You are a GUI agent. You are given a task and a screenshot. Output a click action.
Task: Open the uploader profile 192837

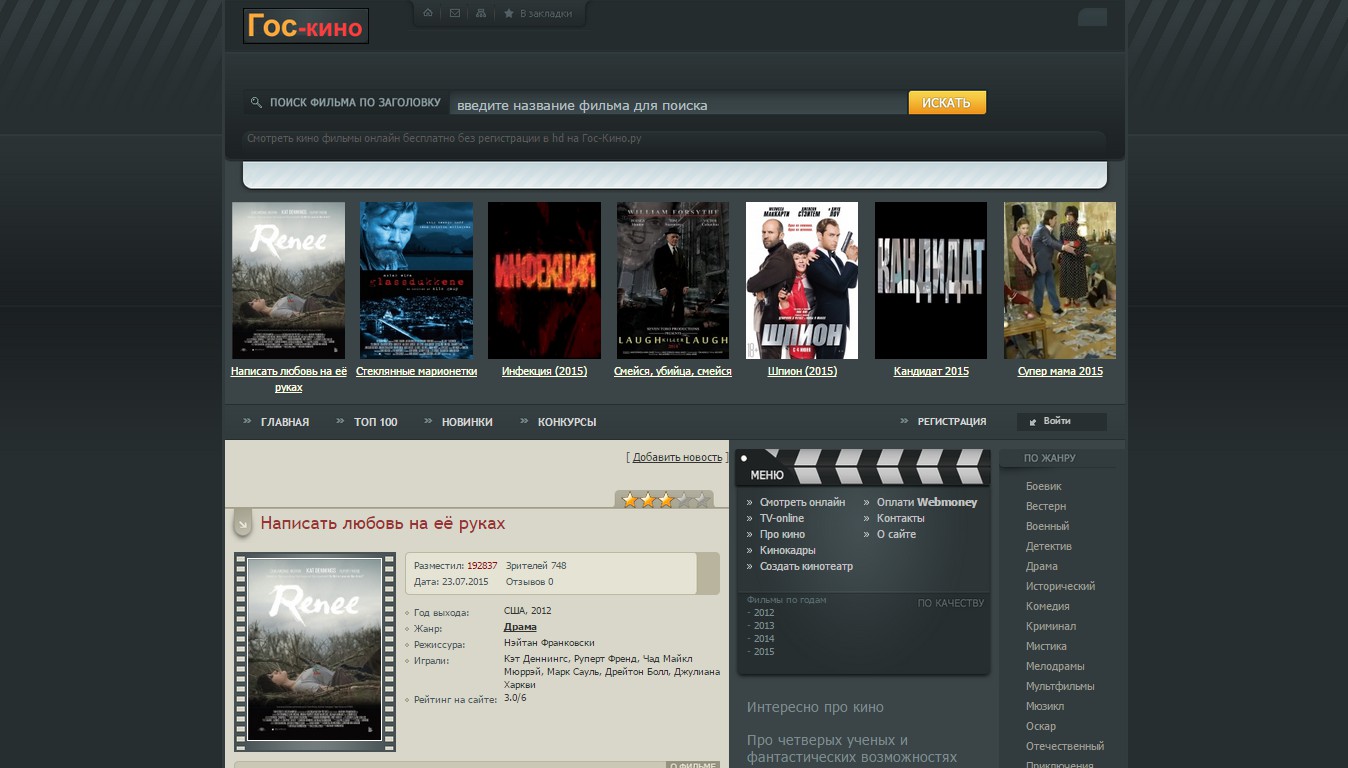pos(482,566)
